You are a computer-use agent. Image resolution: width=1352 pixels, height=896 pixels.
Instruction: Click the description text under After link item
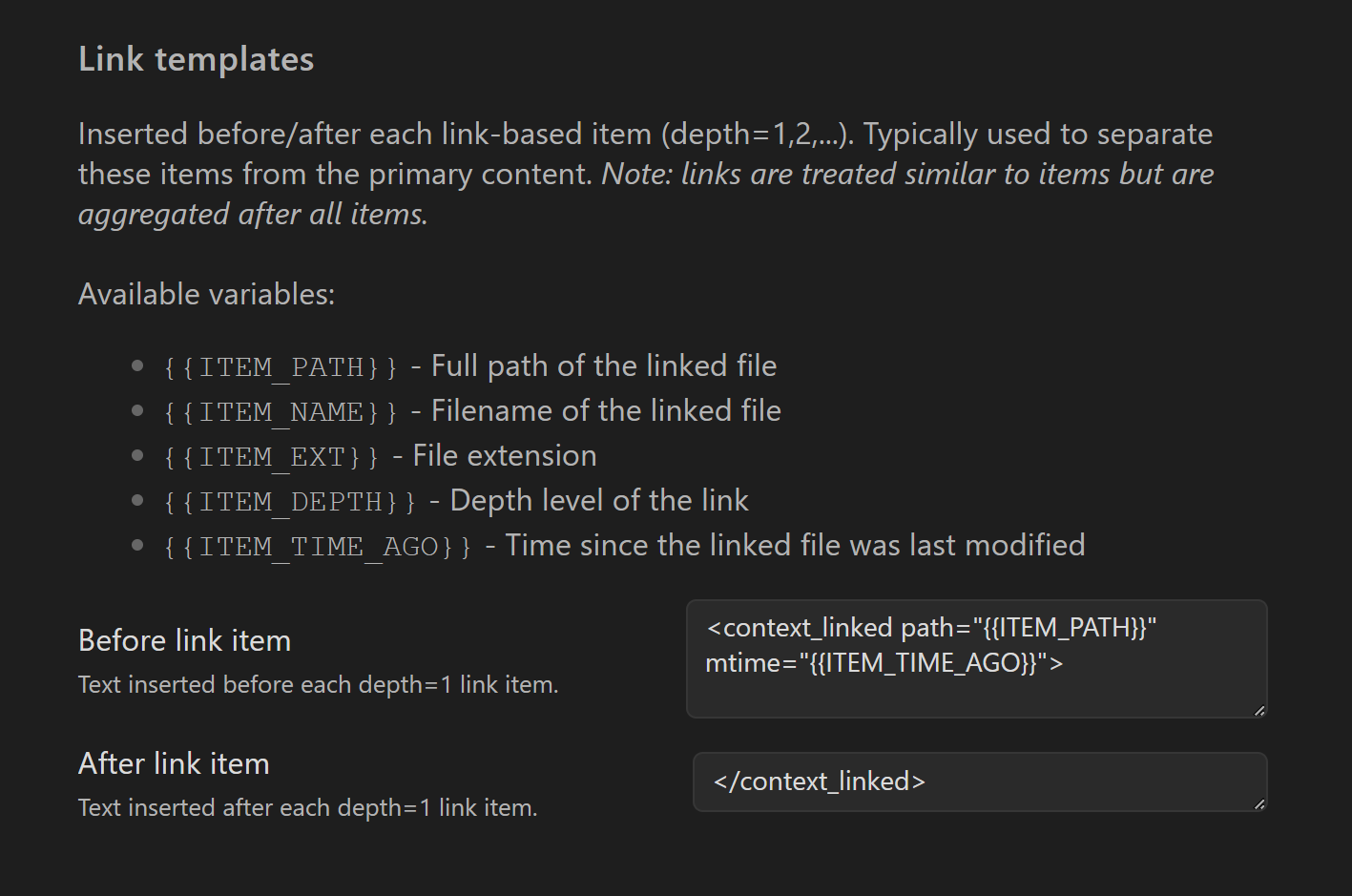(307, 807)
